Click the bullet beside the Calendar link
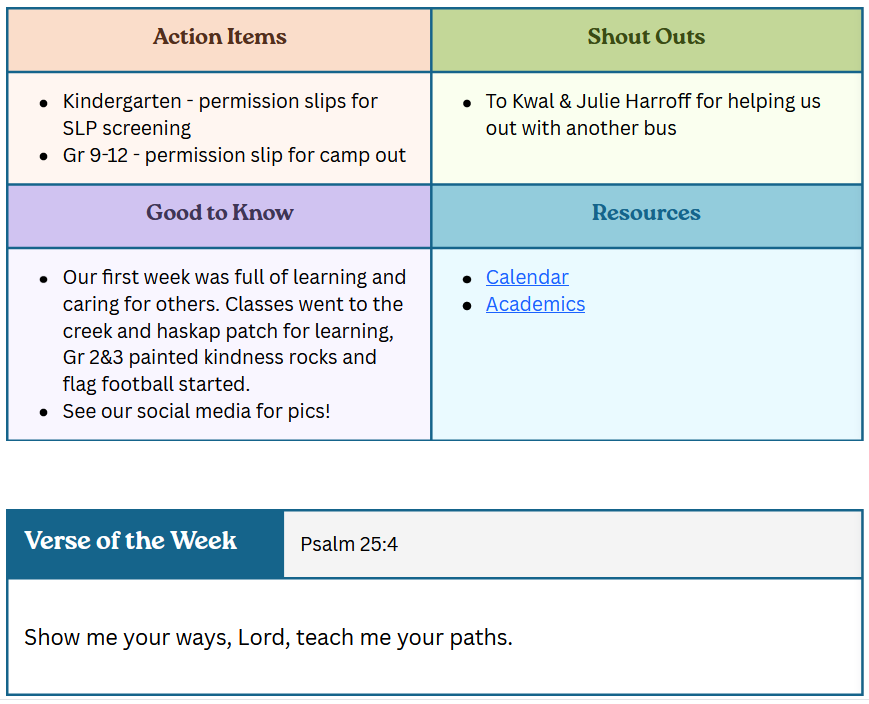This screenshot has width=869, height=704. click(x=467, y=279)
